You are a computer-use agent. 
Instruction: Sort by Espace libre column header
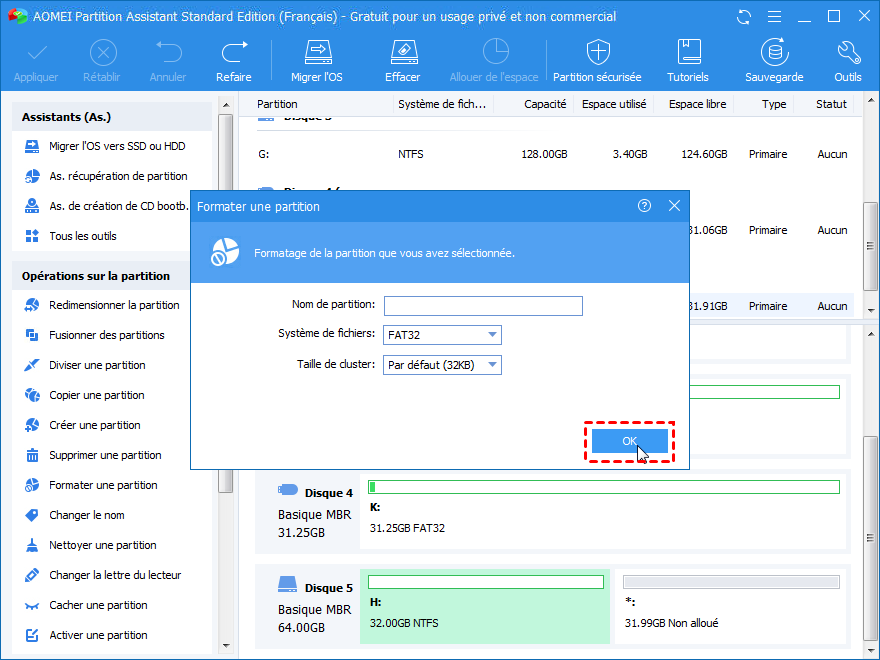pyautogui.click(x=697, y=104)
